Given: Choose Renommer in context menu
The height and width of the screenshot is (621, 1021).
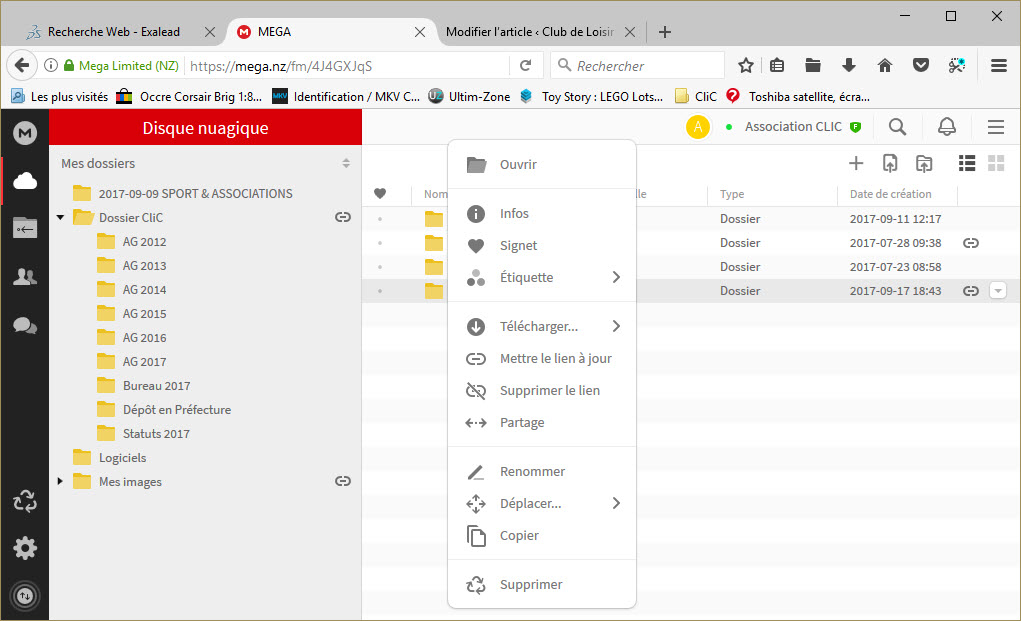Looking at the screenshot, I should [x=542, y=471].
